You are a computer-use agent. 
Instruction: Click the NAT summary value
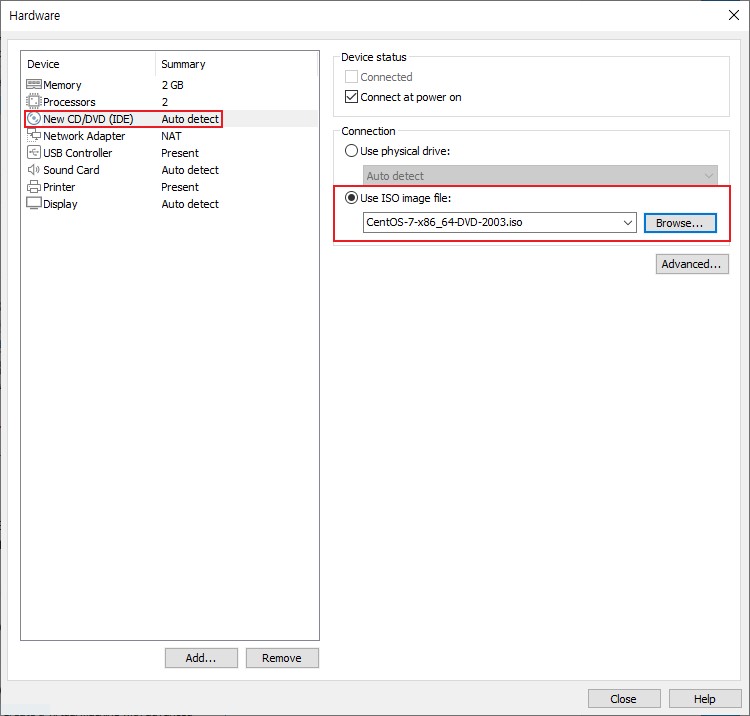tap(171, 136)
